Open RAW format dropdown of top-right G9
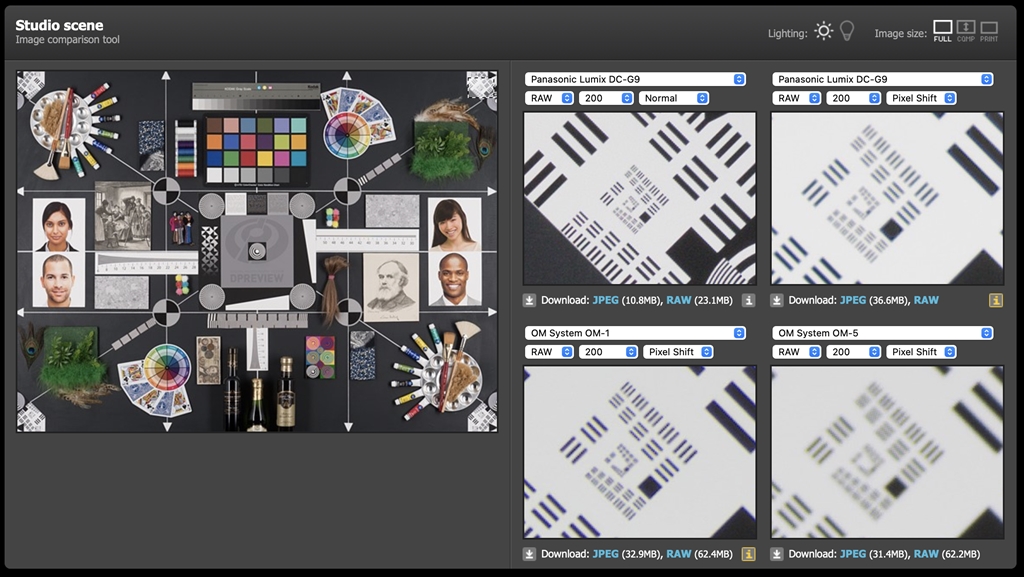The height and width of the screenshot is (577, 1024). pos(797,98)
